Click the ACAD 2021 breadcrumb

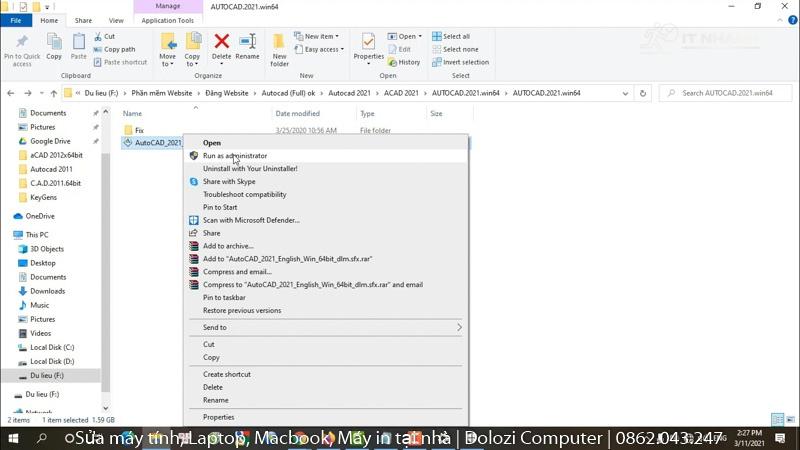(401, 93)
